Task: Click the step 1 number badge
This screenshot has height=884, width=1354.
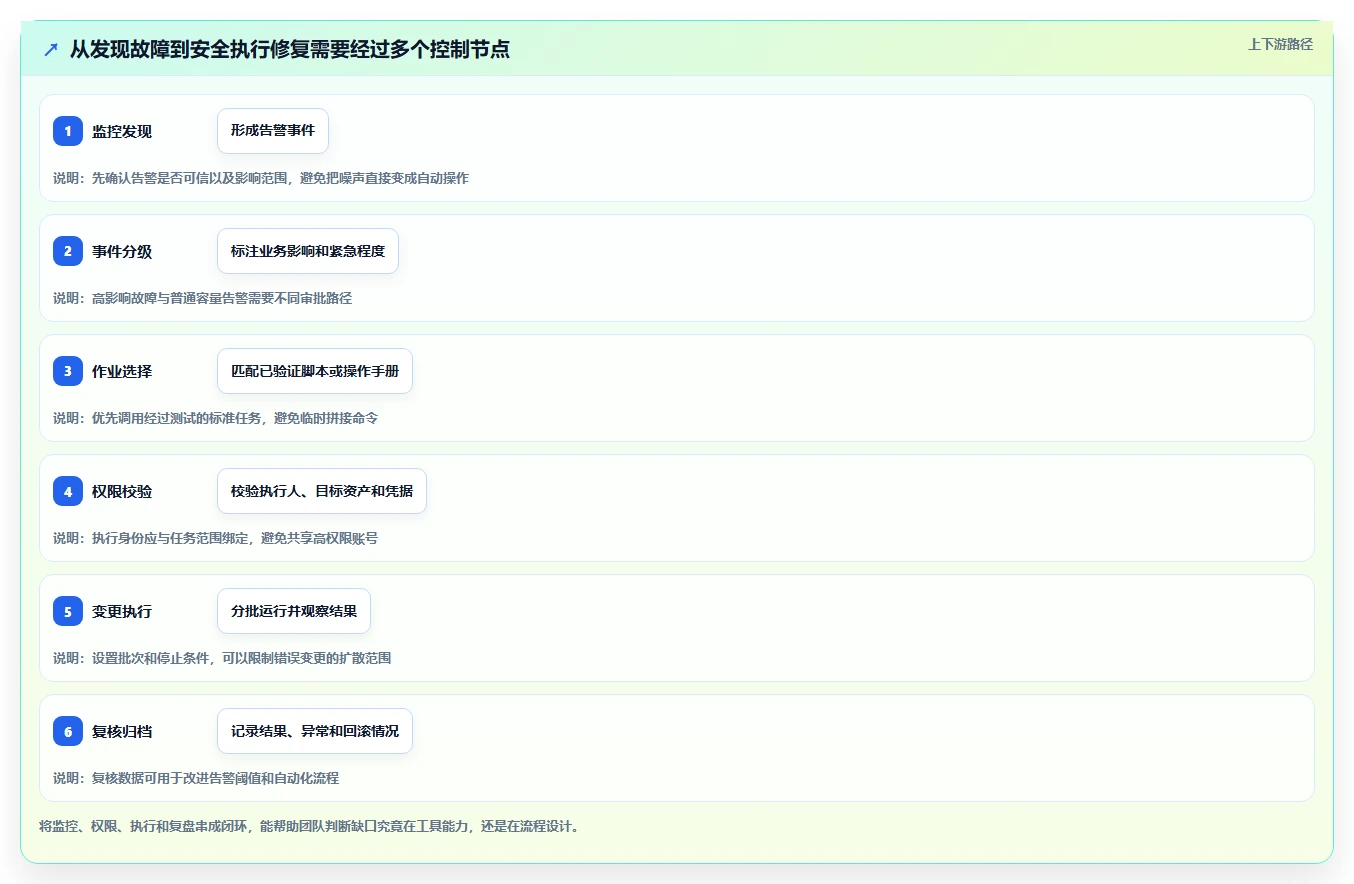Action: click(68, 131)
